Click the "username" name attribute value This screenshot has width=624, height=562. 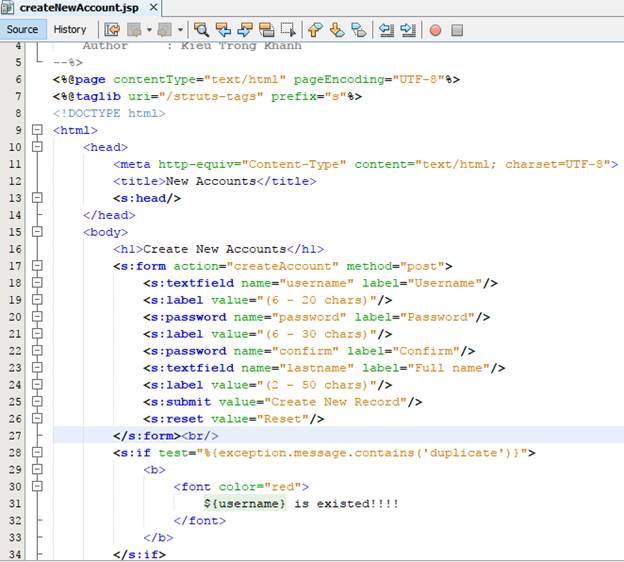pyautogui.click(x=316, y=283)
